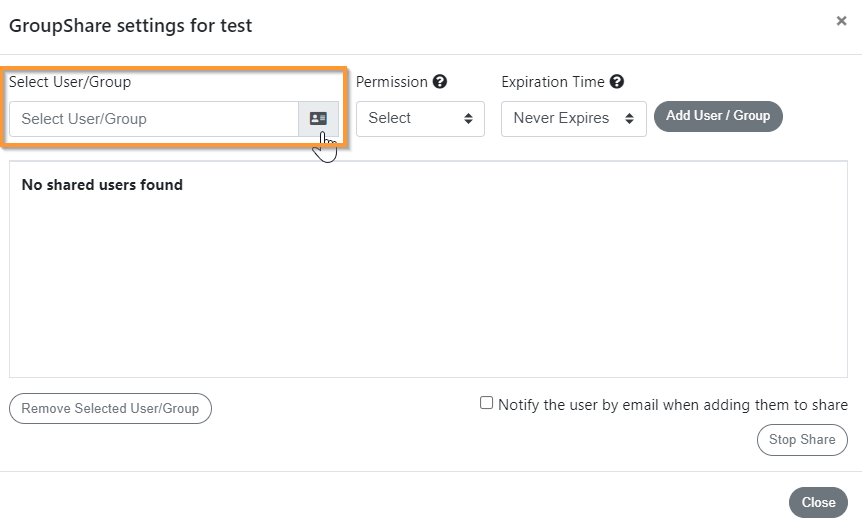Click the Expiration Time help icon
Image resolution: width=862 pixels, height=525 pixels.
point(617,82)
